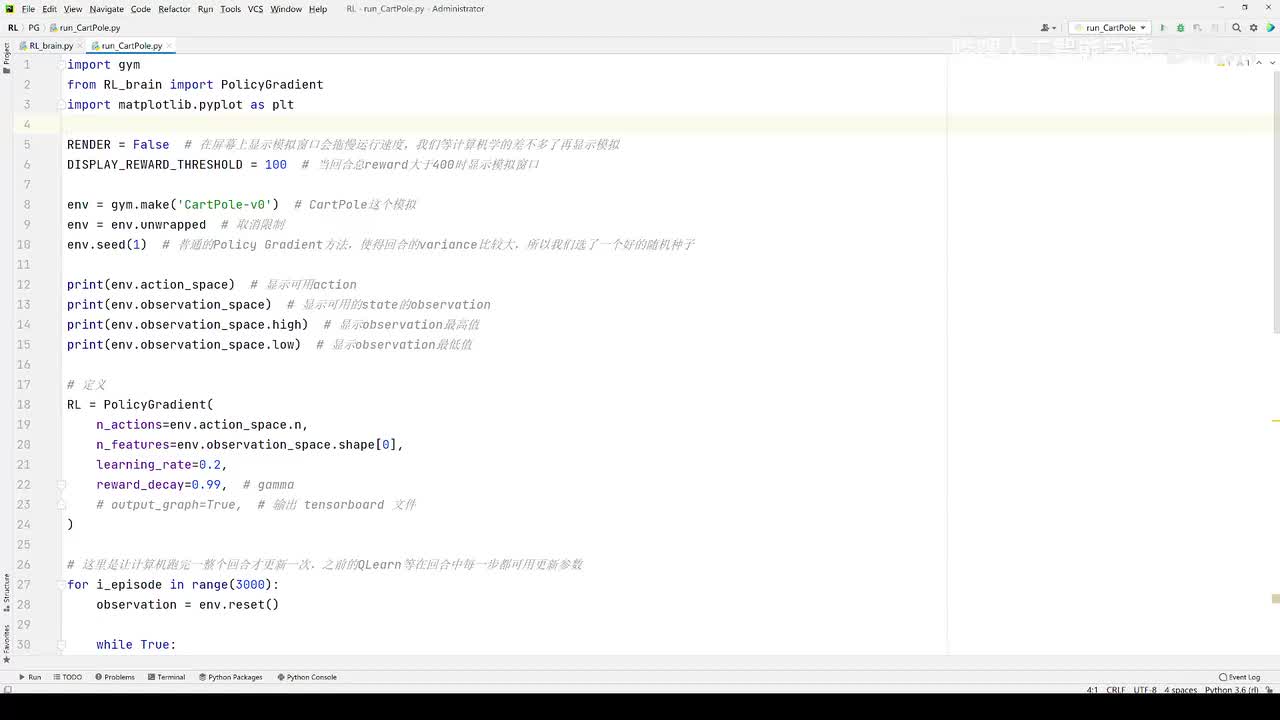This screenshot has height=720, width=1280.
Task: Open the View menu
Action: tap(73, 9)
